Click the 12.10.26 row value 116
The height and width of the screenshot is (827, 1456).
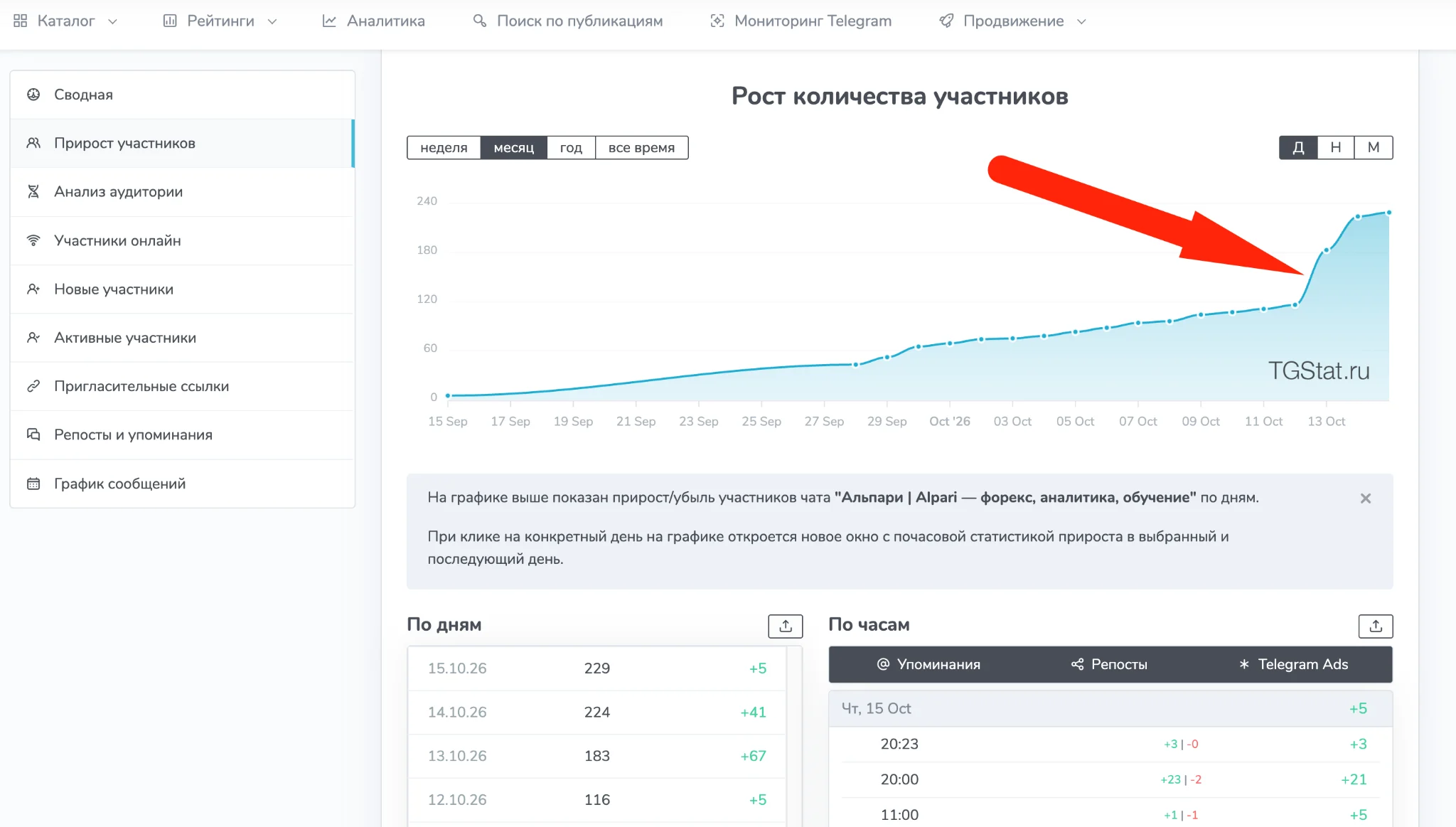tap(597, 800)
